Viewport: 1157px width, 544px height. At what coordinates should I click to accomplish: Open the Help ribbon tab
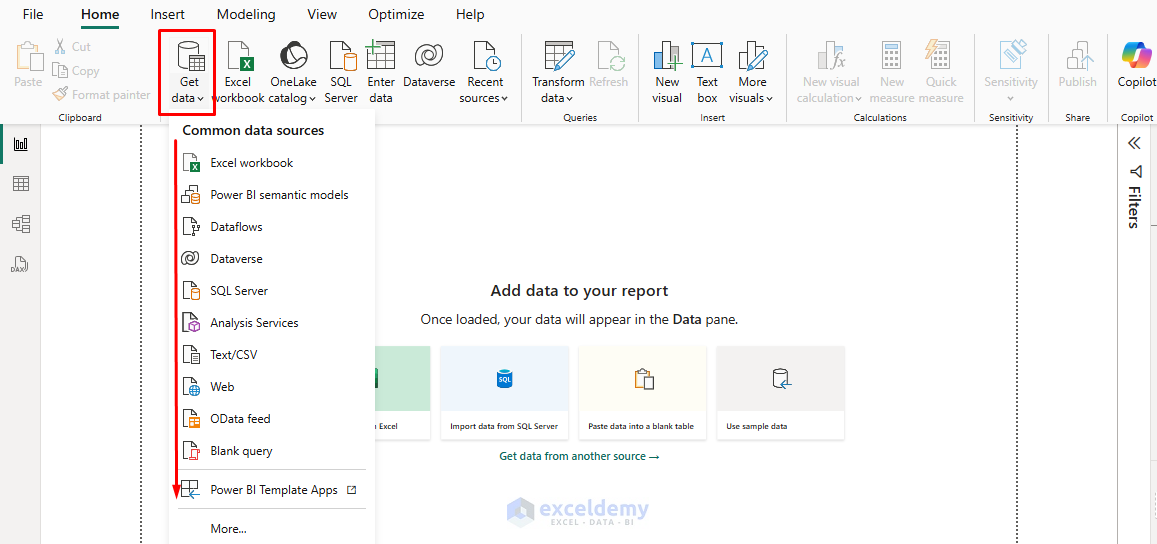tap(470, 14)
